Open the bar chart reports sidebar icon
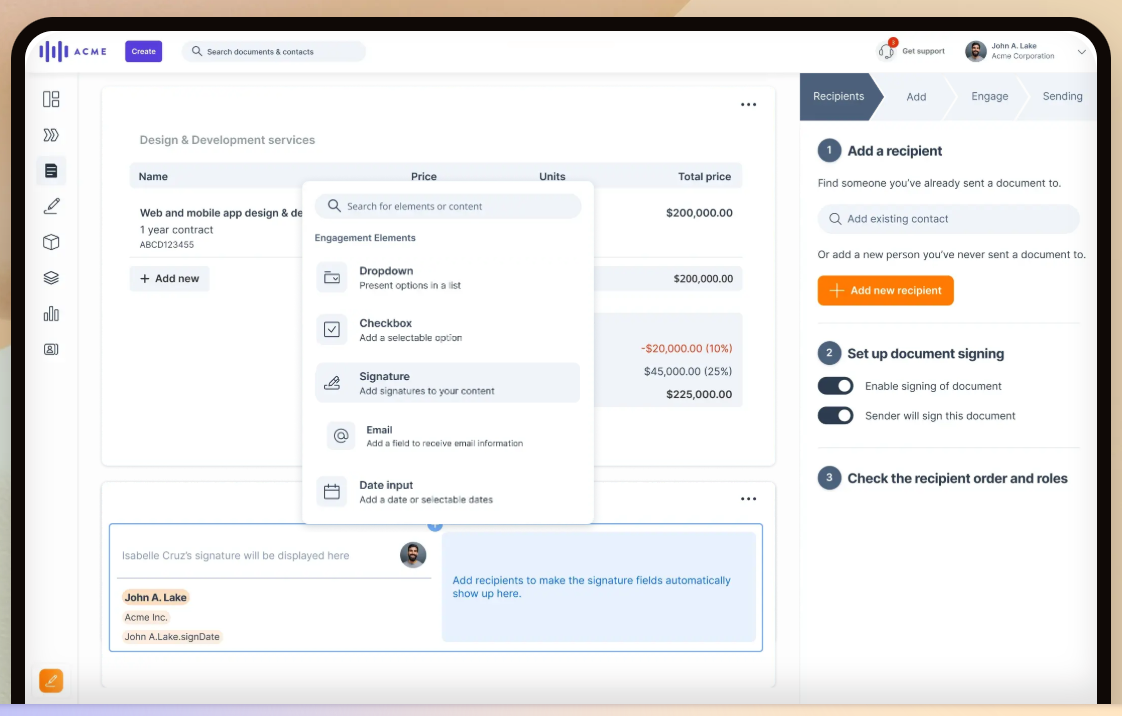Viewport: 1122px width, 716px height. (51, 313)
